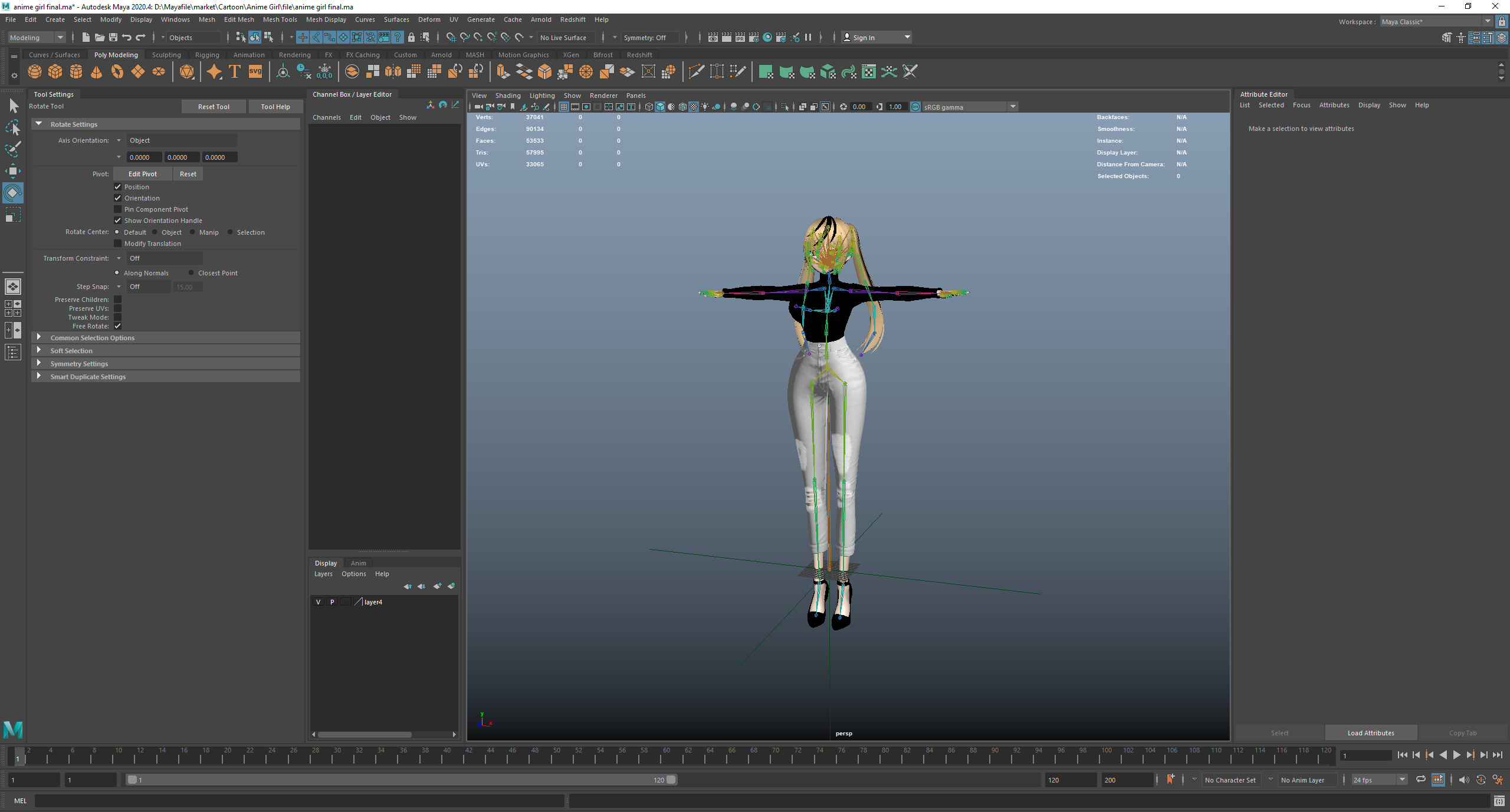The height and width of the screenshot is (812, 1510).
Task: Select the Move tool in toolbox
Action: (x=12, y=171)
